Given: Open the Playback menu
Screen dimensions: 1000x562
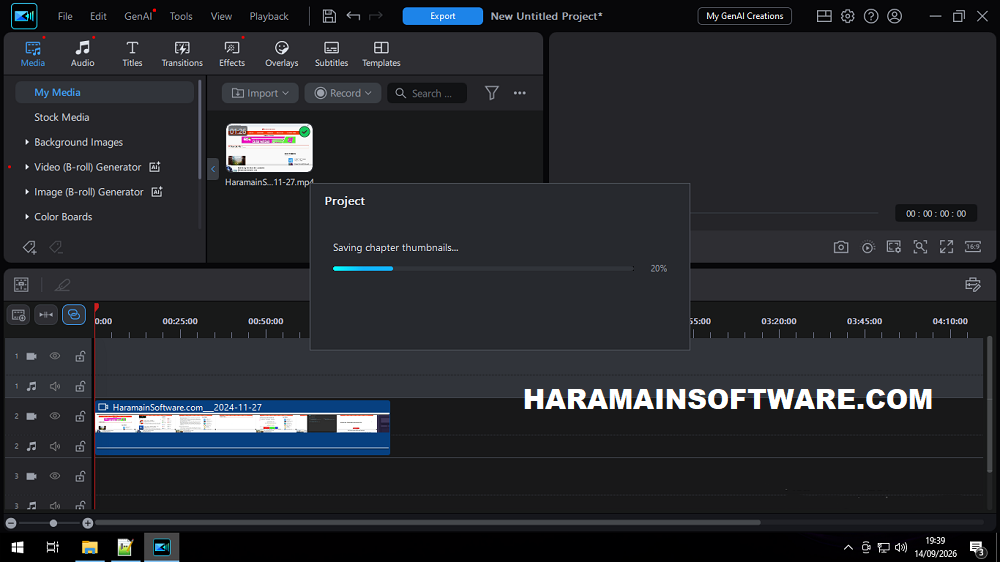Looking at the screenshot, I should pos(268,16).
